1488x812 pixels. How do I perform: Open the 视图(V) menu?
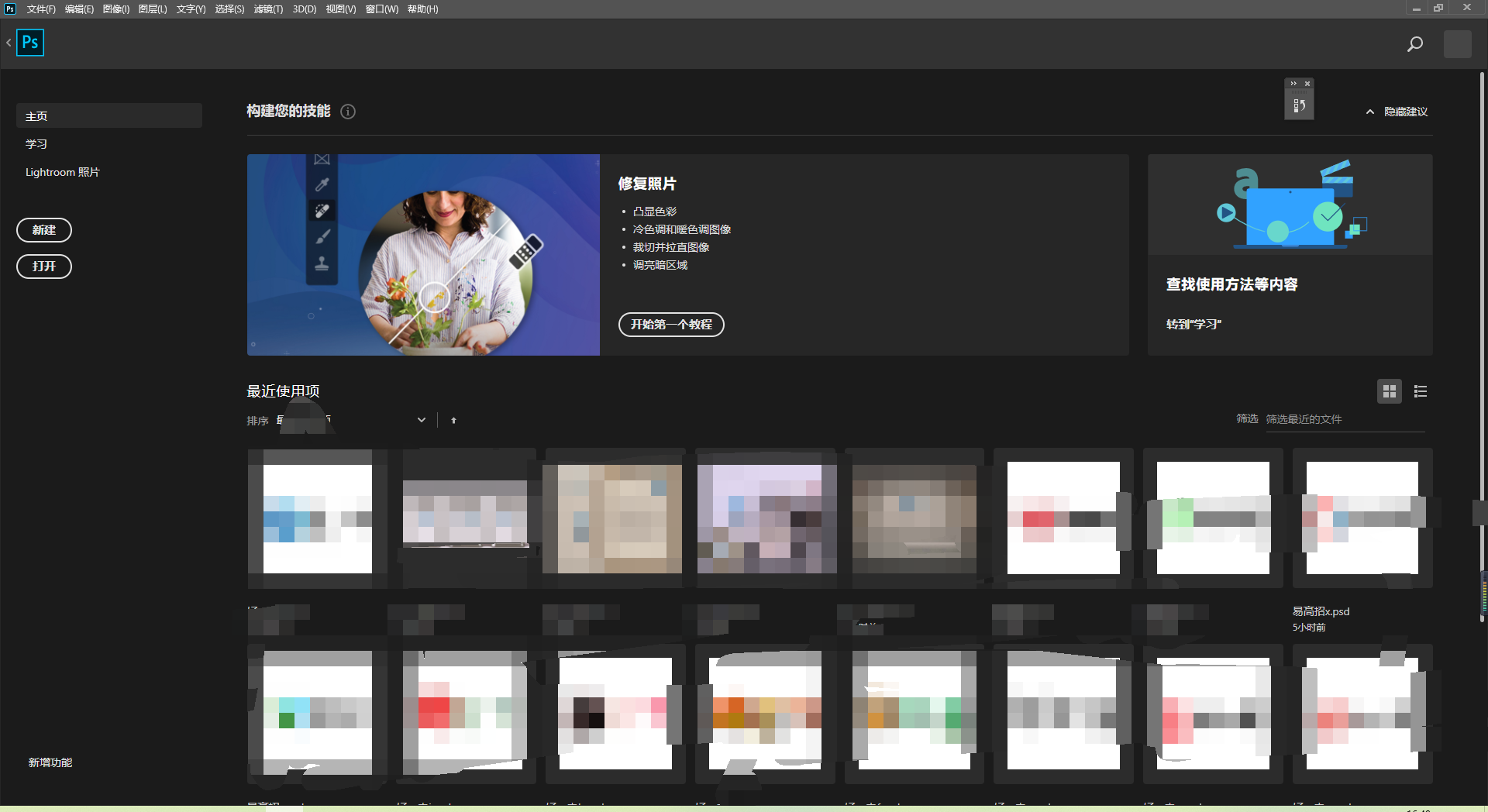(x=341, y=9)
